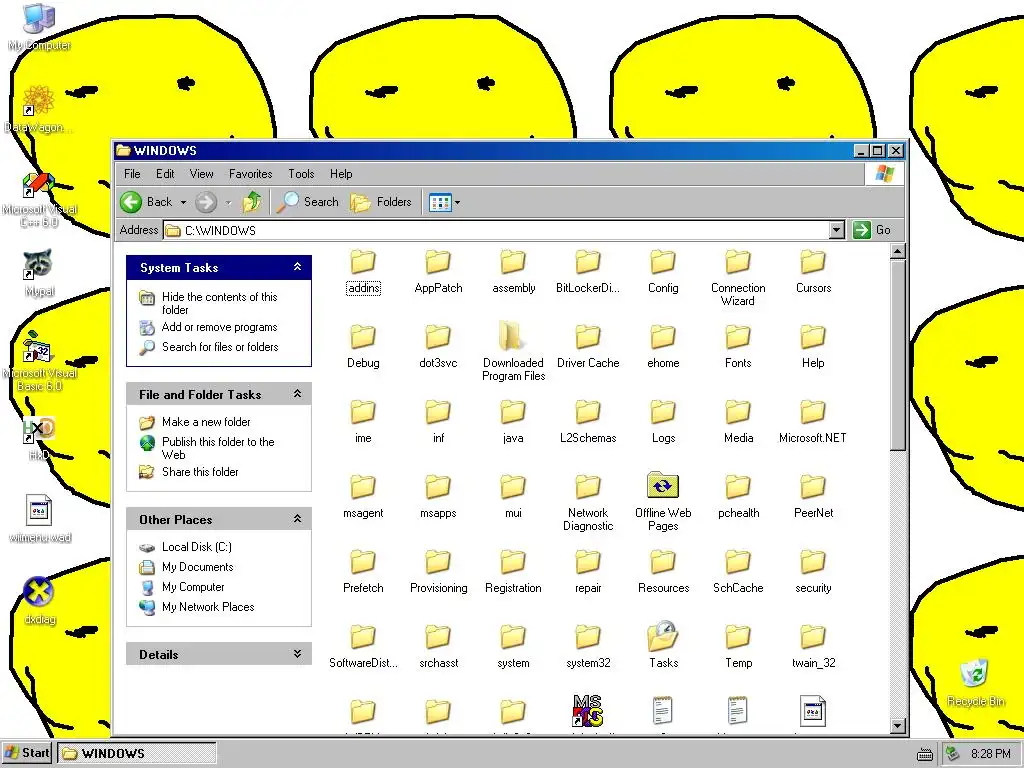Select the Network Diagnostic folder
Screen dimensions: 1024x768
[588, 502]
